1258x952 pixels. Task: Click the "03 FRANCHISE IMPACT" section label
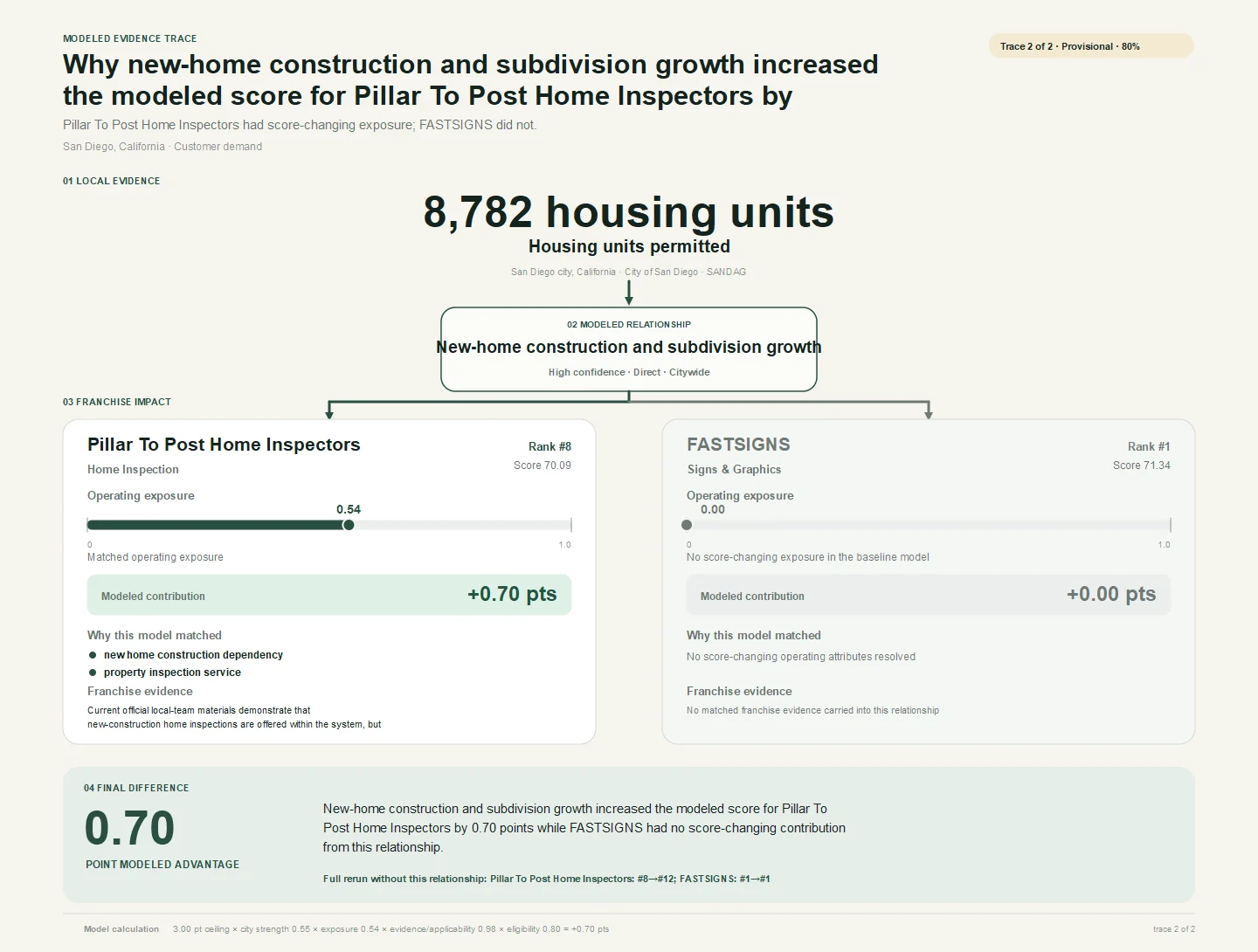coord(117,402)
